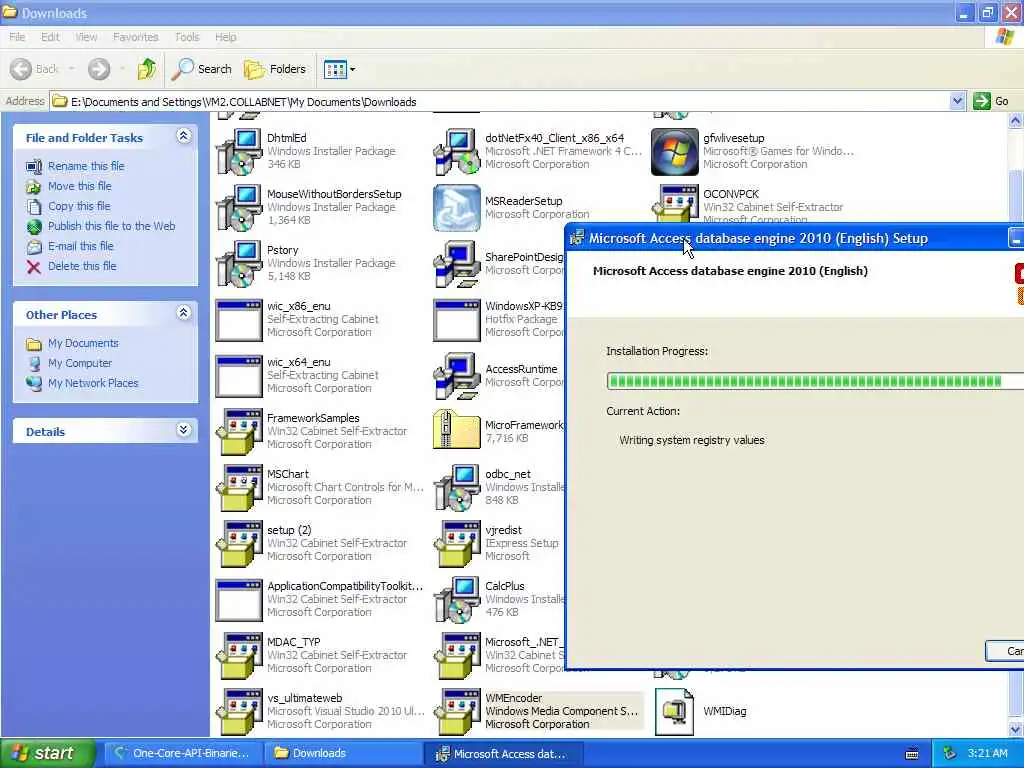Open the Edit menu
The width and height of the screenshot is (1024, 768).
coord(50,37)
